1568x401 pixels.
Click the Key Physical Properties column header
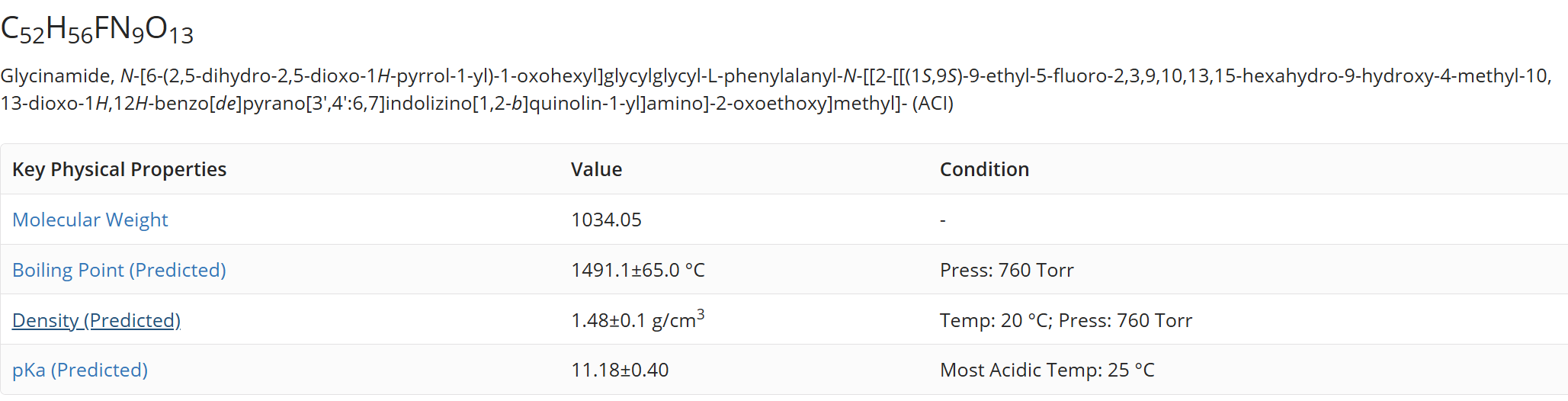click(x=119, y=169)
